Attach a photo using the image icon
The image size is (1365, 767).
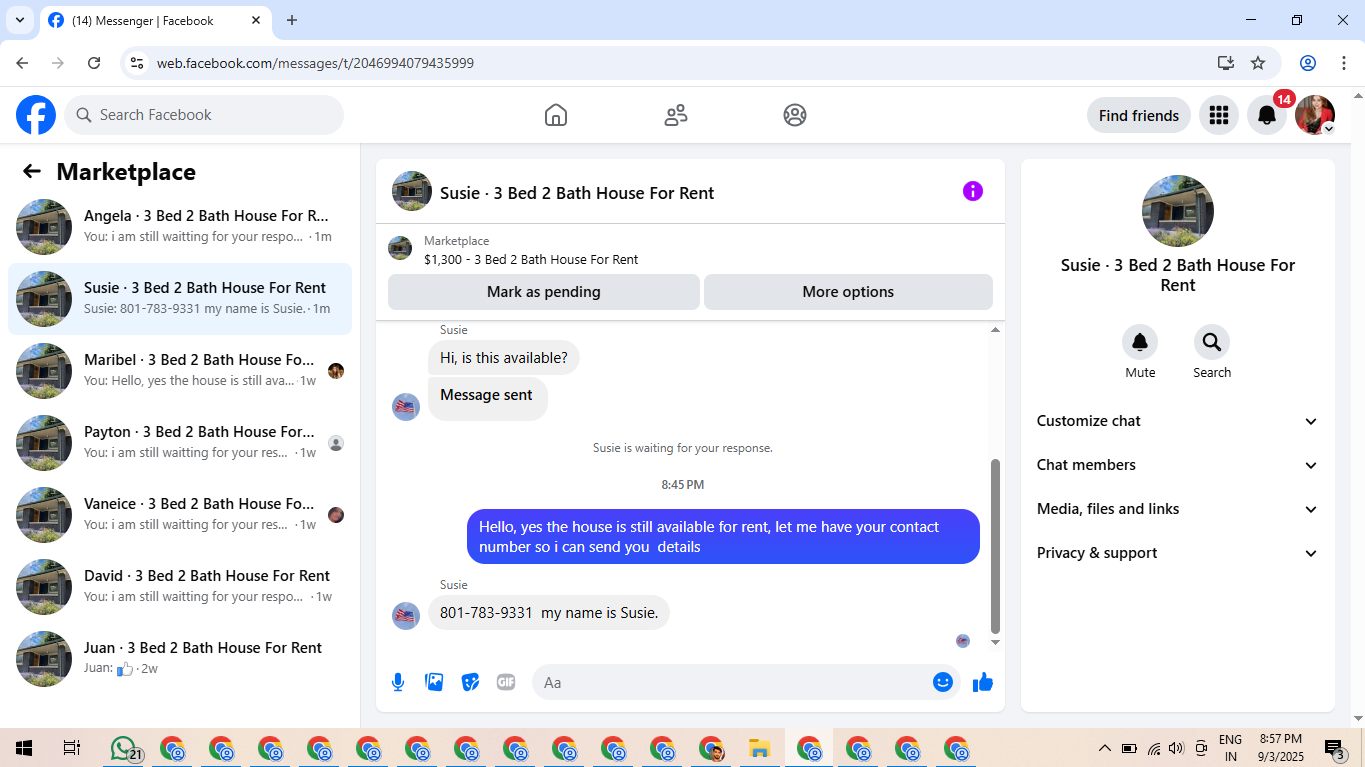(x=434, y=682)
